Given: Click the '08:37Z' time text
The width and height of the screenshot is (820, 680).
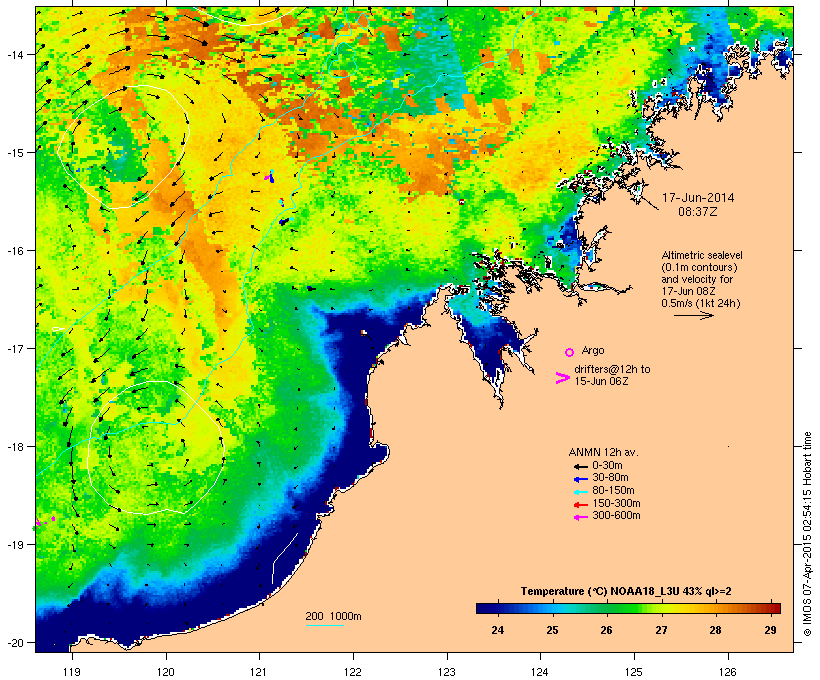Looking at the screenshot, I should [698, 212].
